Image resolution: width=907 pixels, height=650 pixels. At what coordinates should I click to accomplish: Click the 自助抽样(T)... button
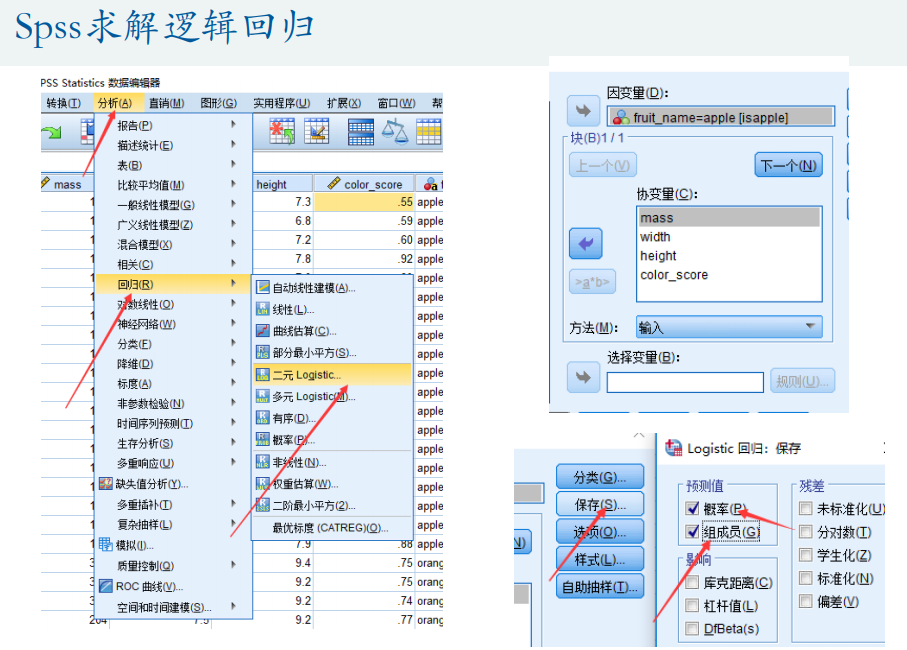600,587
